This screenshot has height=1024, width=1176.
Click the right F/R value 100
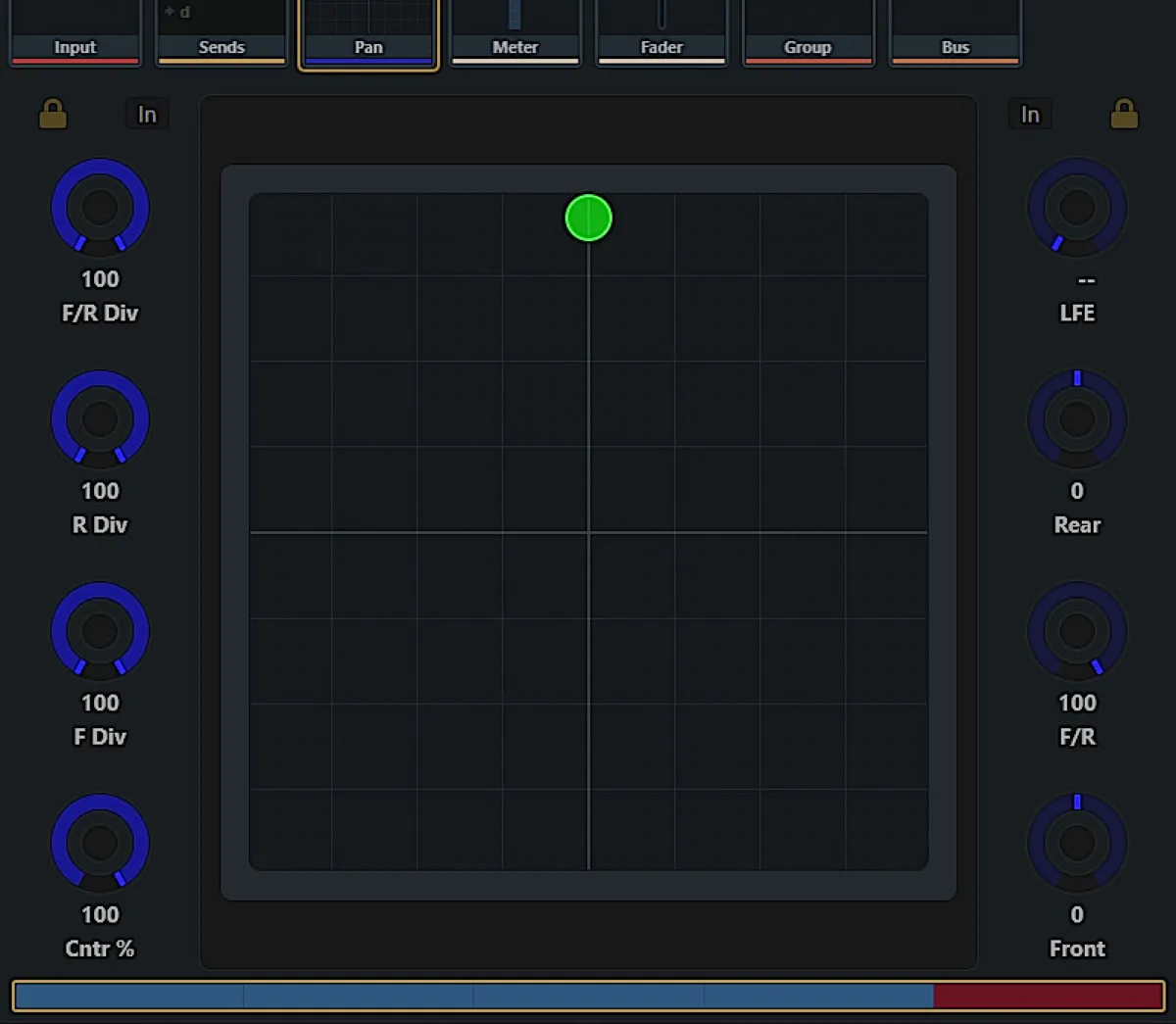click(x=1077, y=703)
